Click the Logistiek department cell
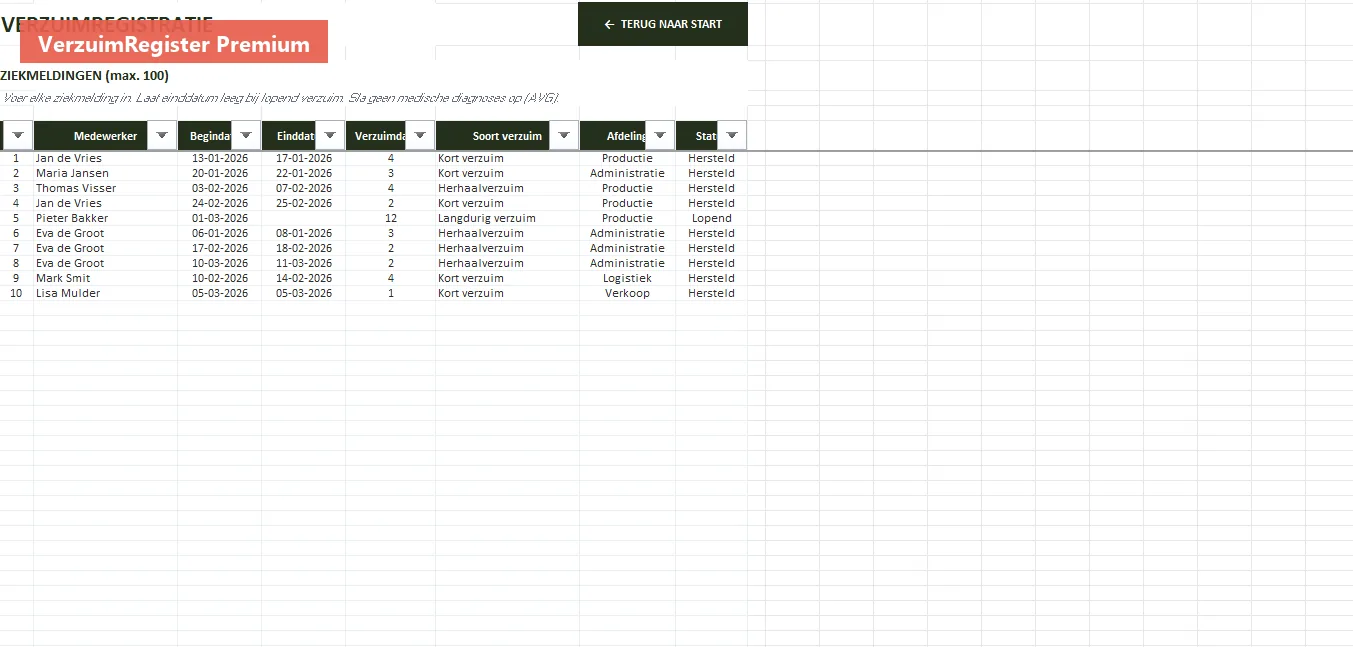1353x647 pixels. coord(628,278)
